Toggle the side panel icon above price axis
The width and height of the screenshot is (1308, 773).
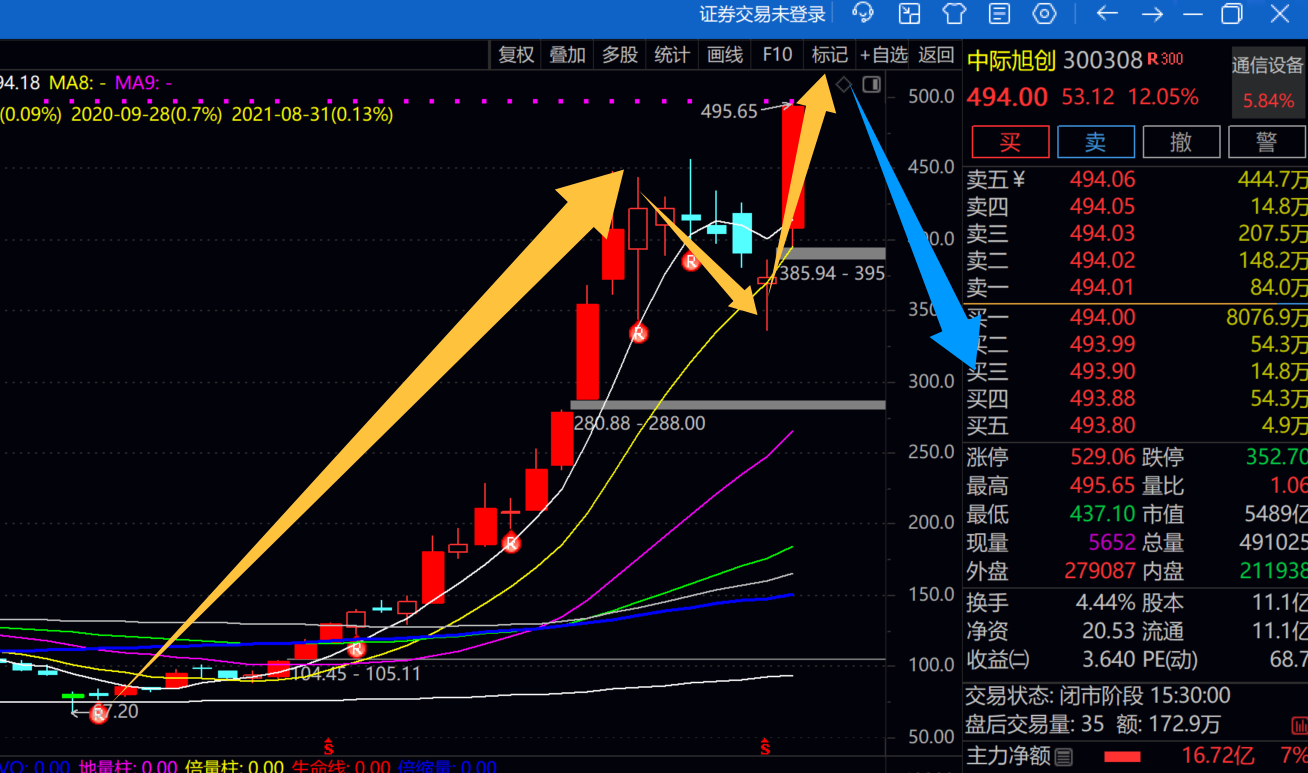click(871, 85)
